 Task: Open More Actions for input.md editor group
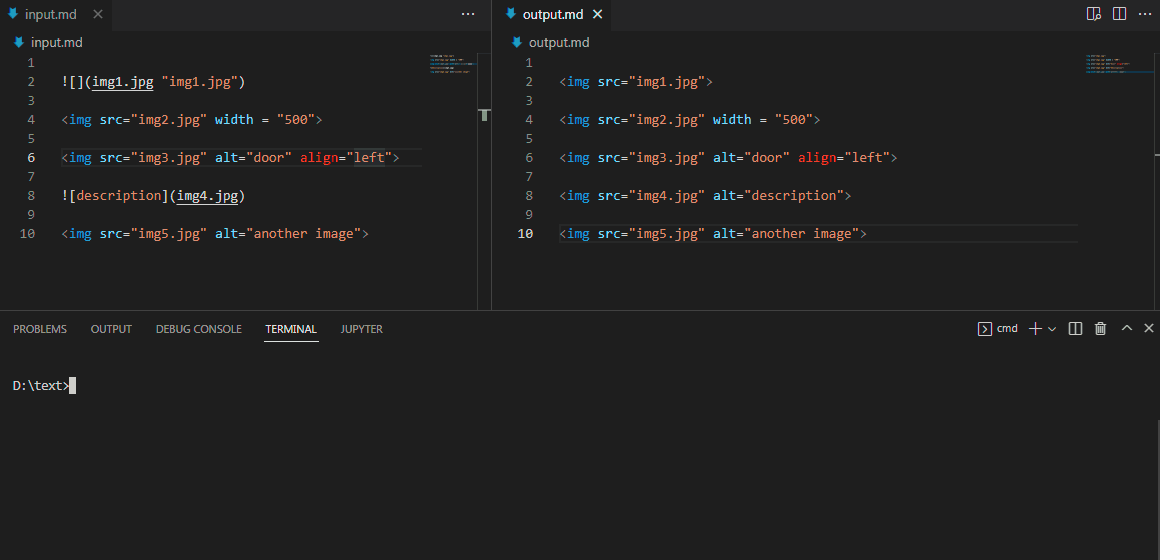pos(468,14)
